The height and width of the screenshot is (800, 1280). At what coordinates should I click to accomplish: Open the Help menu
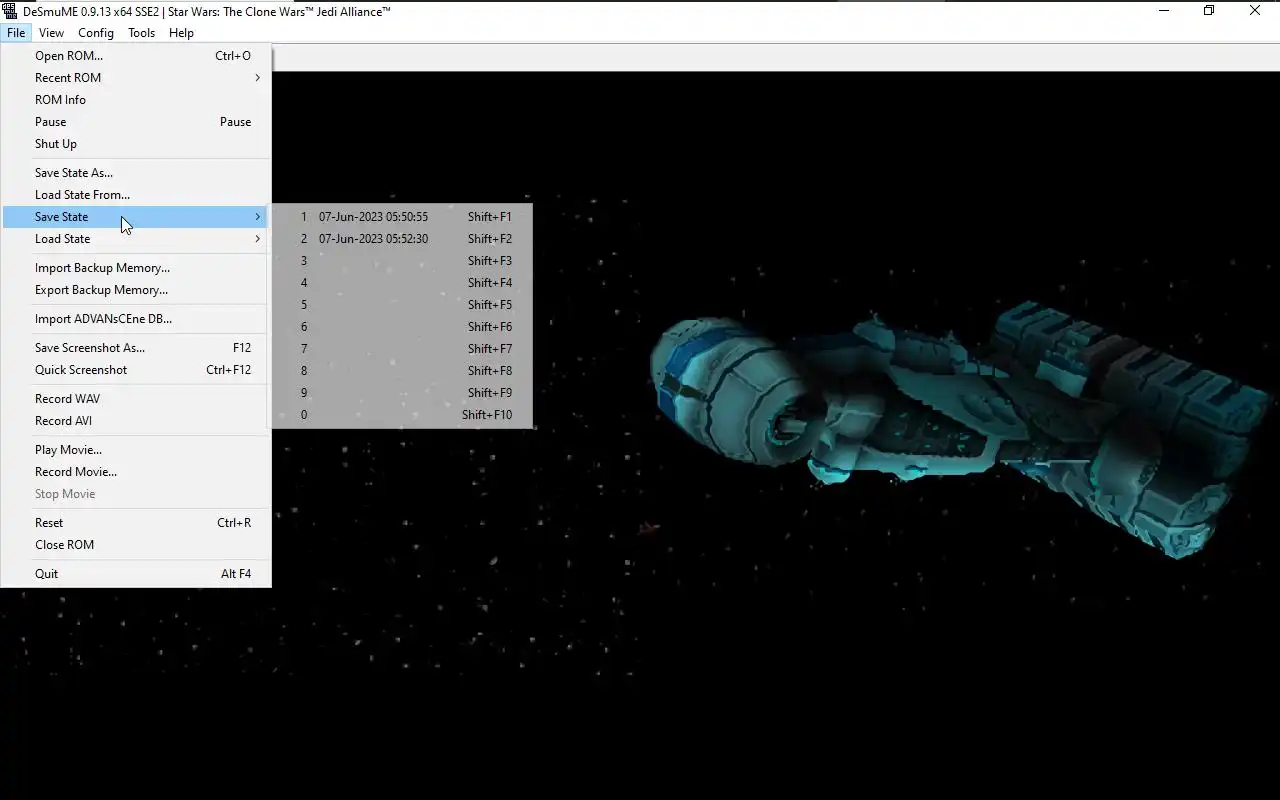181,33
